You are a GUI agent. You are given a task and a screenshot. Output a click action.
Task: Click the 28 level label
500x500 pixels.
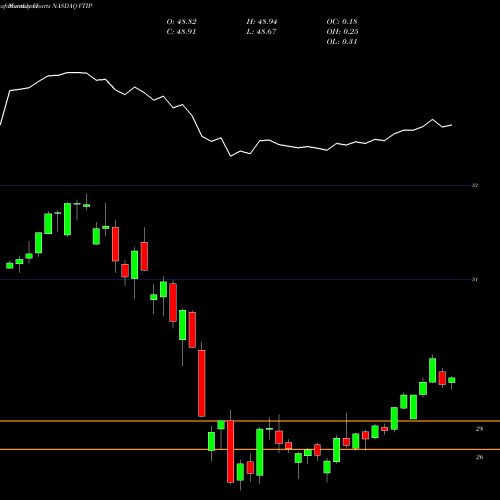[479, 429]
